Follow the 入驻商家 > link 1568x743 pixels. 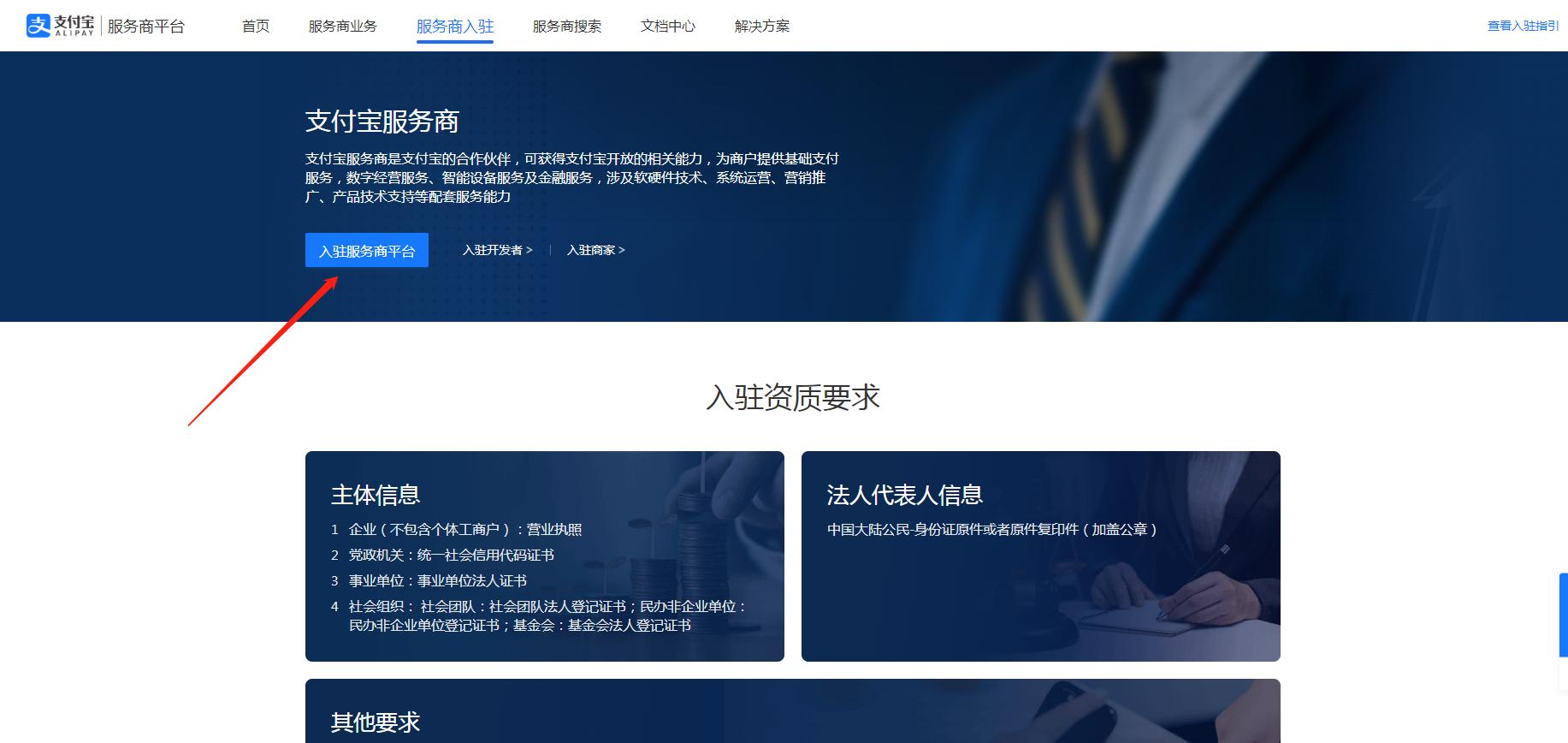pyautogui.click(x=595, y=250)
